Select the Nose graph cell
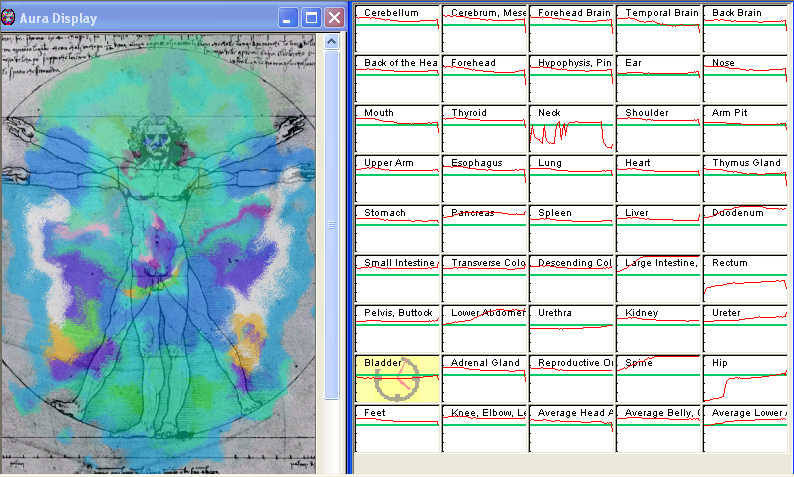 [746, 79]
